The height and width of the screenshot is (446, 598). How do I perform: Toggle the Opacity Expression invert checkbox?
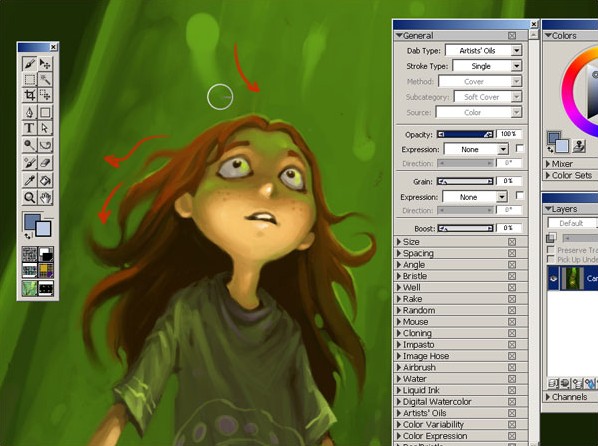(519, 148)
